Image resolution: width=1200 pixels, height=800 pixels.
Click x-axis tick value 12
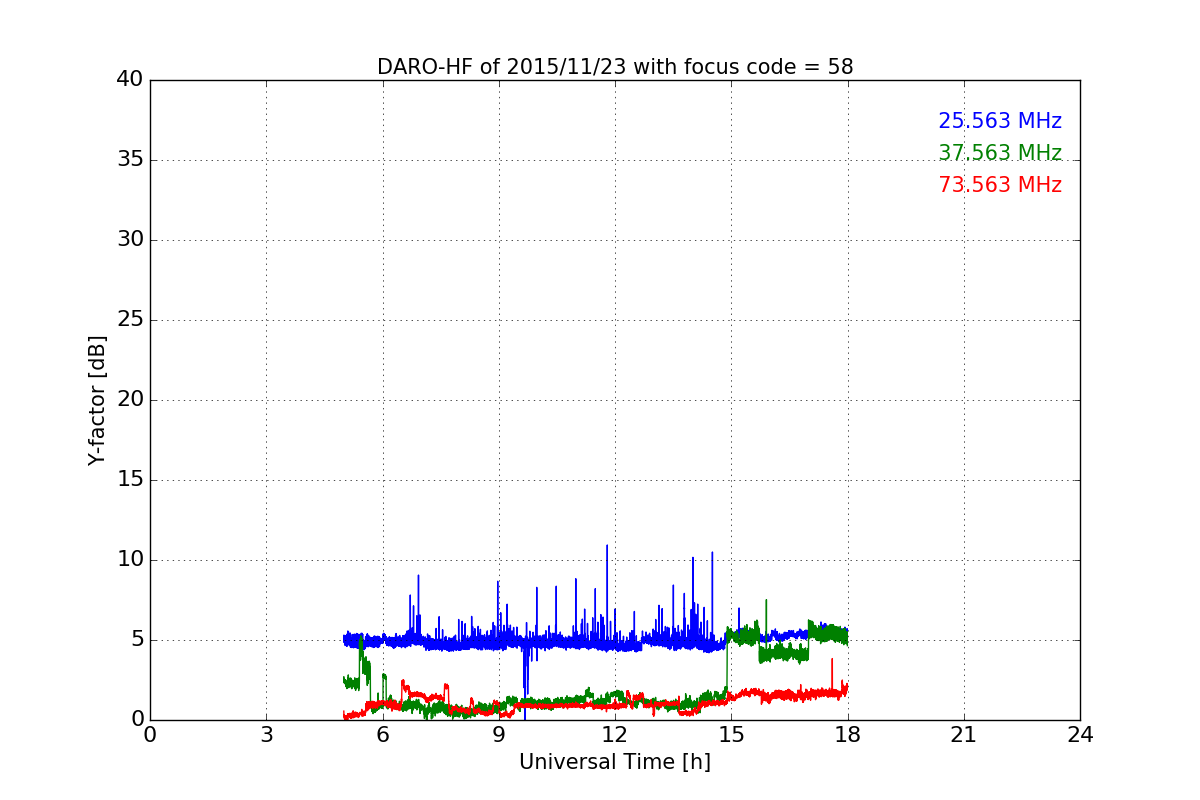coord(615,734)
